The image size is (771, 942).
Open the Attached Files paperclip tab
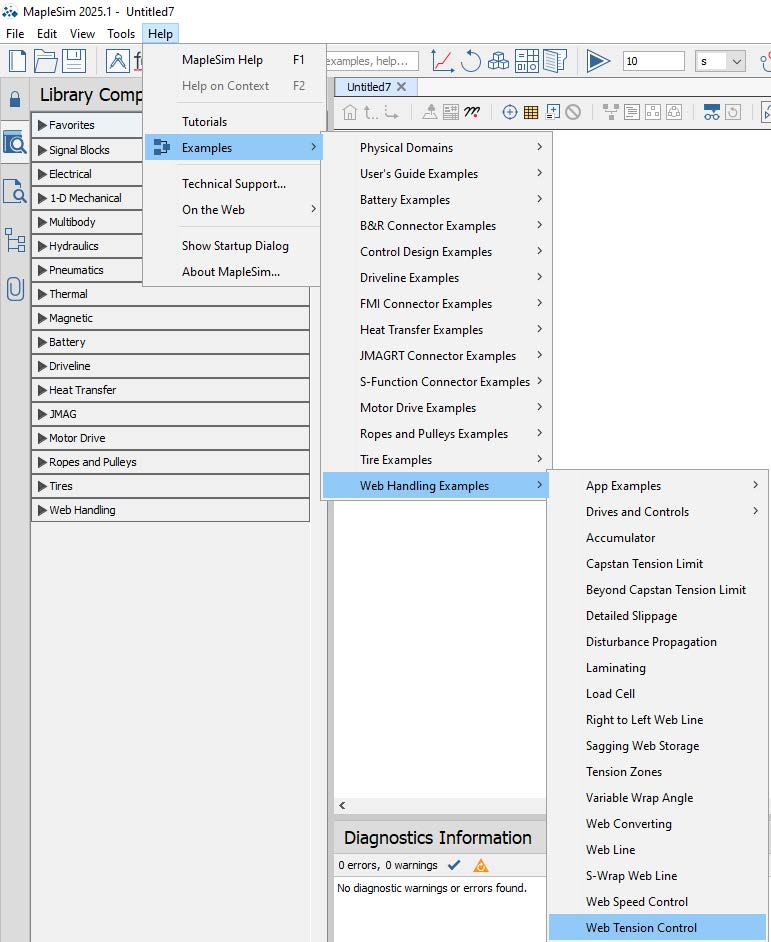coord(15,288)
